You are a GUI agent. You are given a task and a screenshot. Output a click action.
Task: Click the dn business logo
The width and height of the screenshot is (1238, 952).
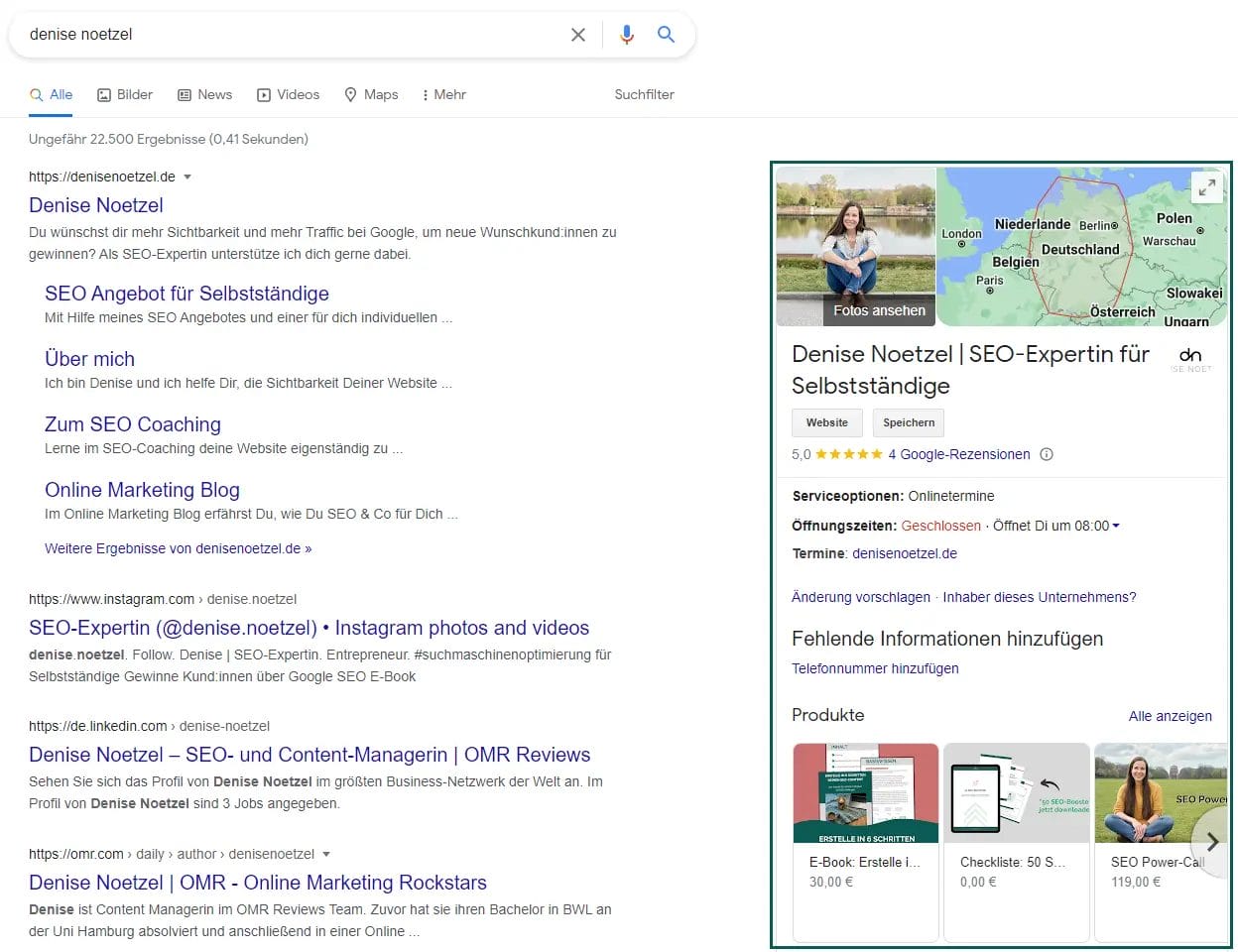1190,359
